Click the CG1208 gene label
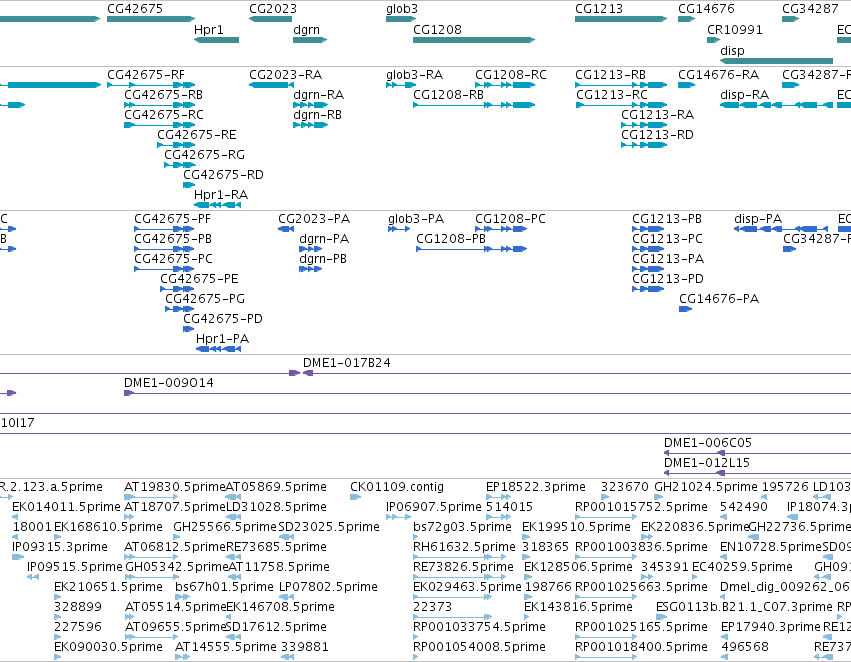 pyautogui.click(x=437, y=30)
